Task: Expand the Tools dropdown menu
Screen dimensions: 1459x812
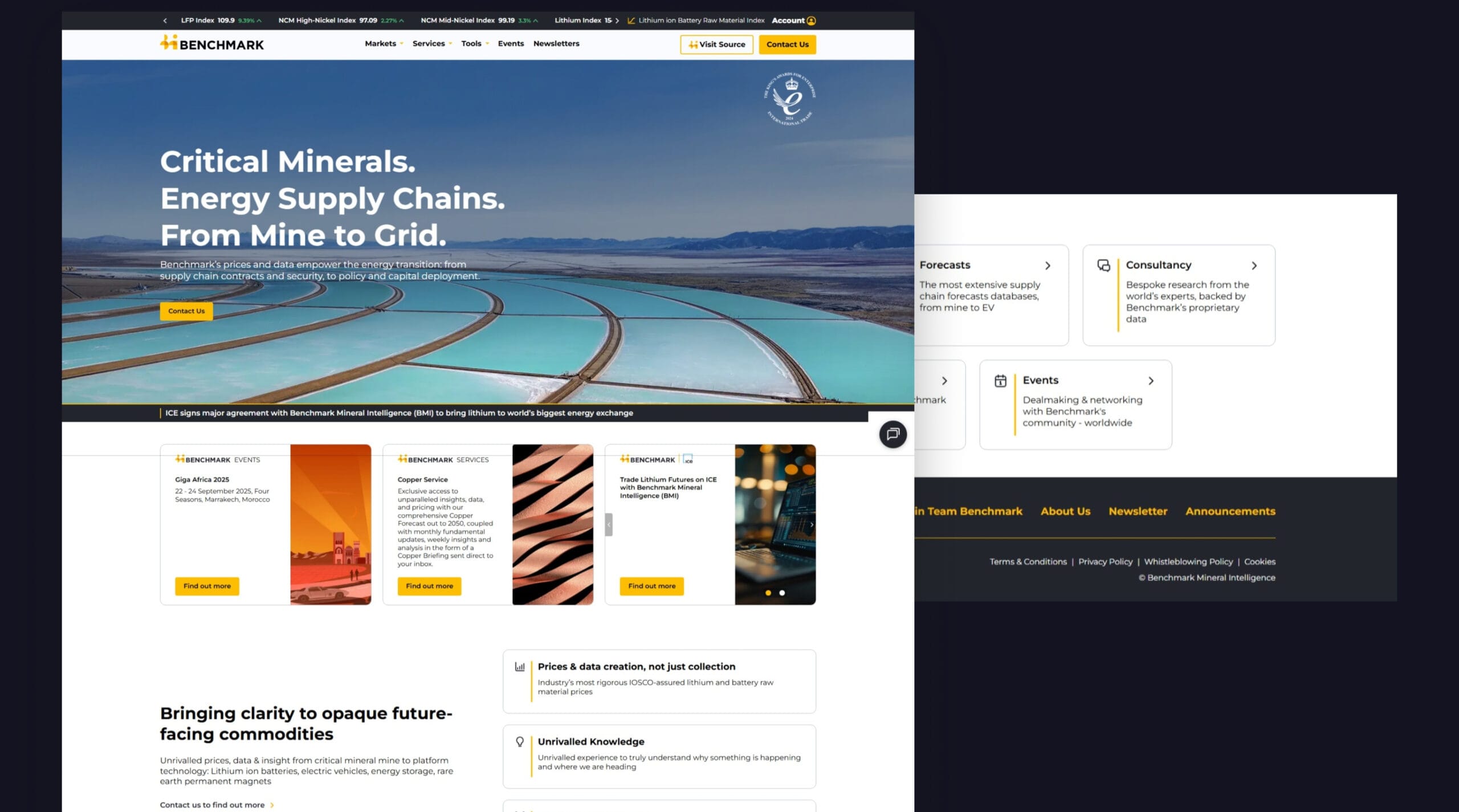Action: [x=475, y=43]
